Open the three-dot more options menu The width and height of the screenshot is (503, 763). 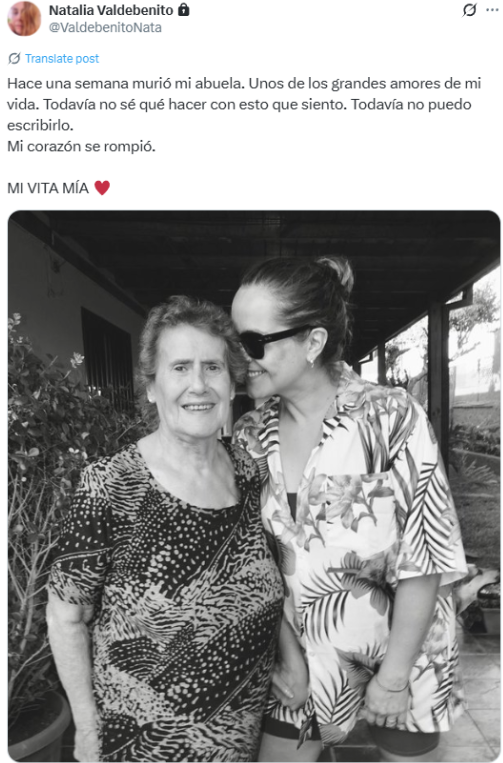492,10
